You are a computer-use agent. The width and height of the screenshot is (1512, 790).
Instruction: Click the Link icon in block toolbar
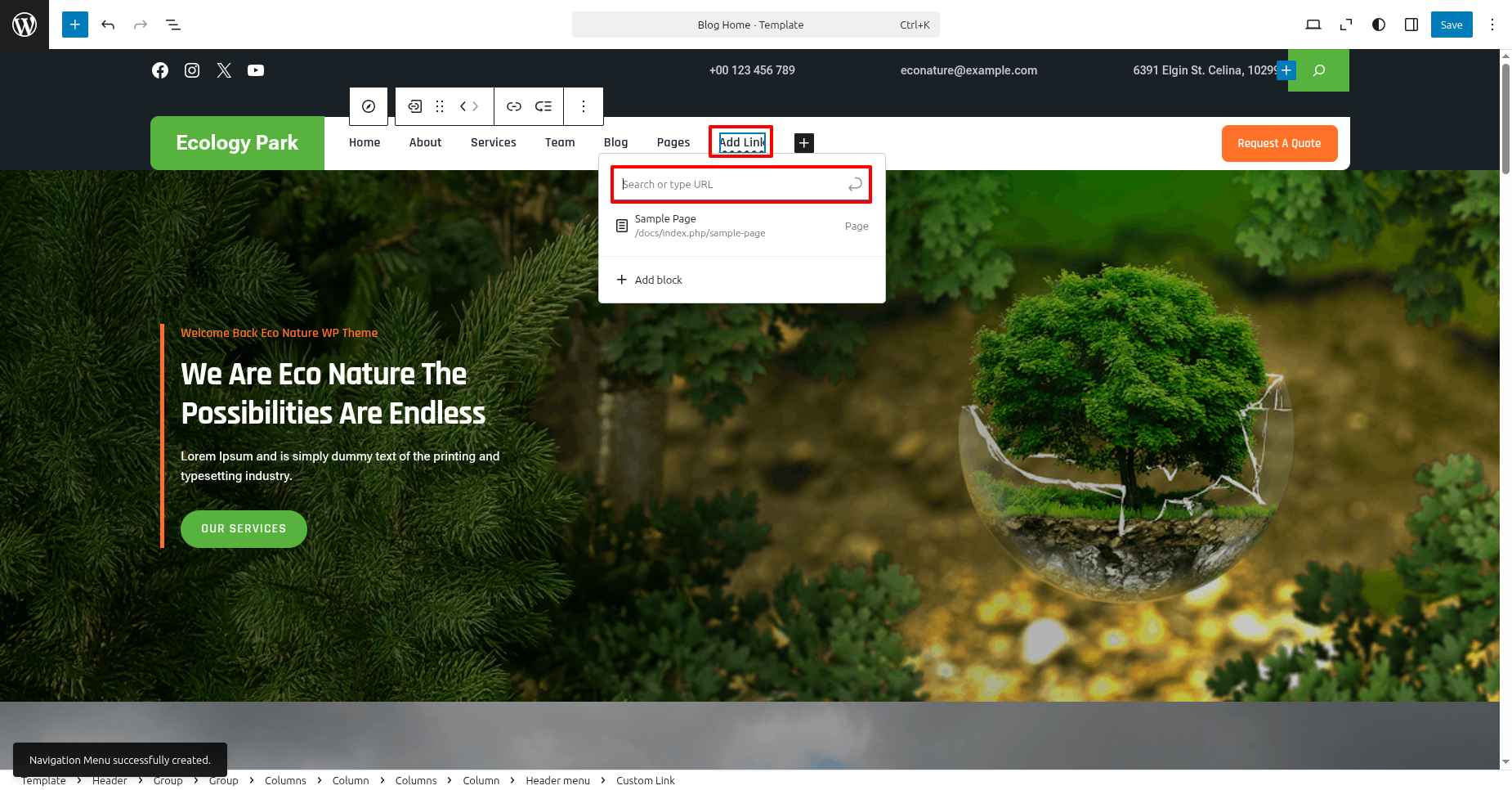(x=514, y=106)
